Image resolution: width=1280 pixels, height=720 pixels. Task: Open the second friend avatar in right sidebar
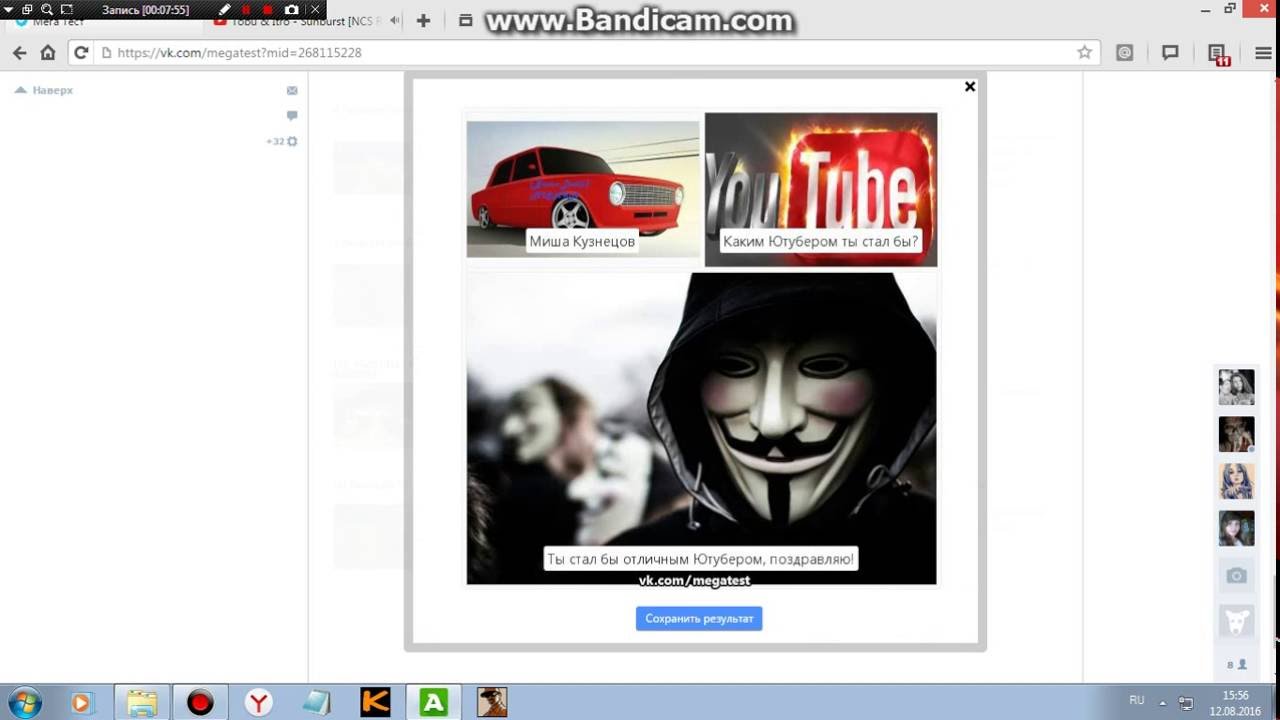1237,434
